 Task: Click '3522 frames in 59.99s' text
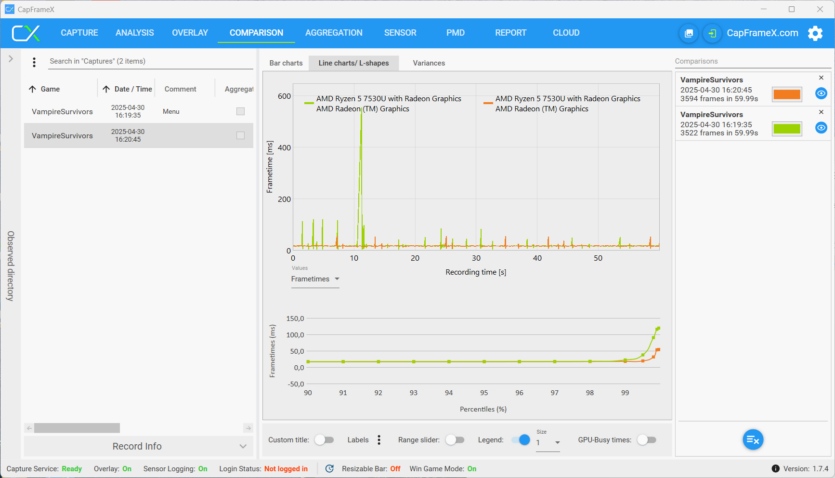[x=719, y=133]
